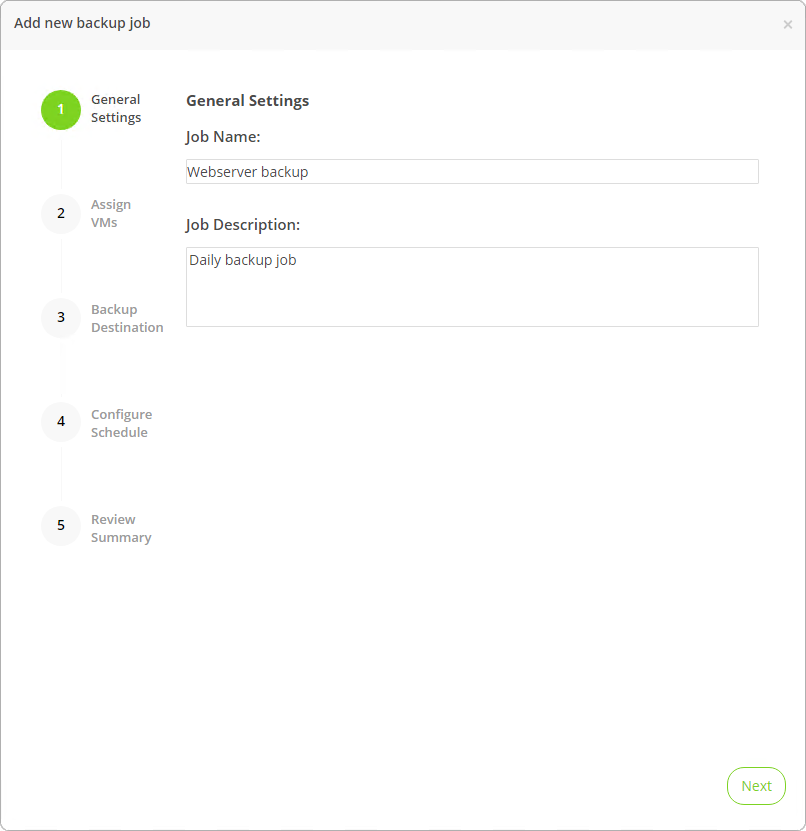Click the step 3 circle icon
Viewport: 806px width, 831px height.
pos(61,318)
